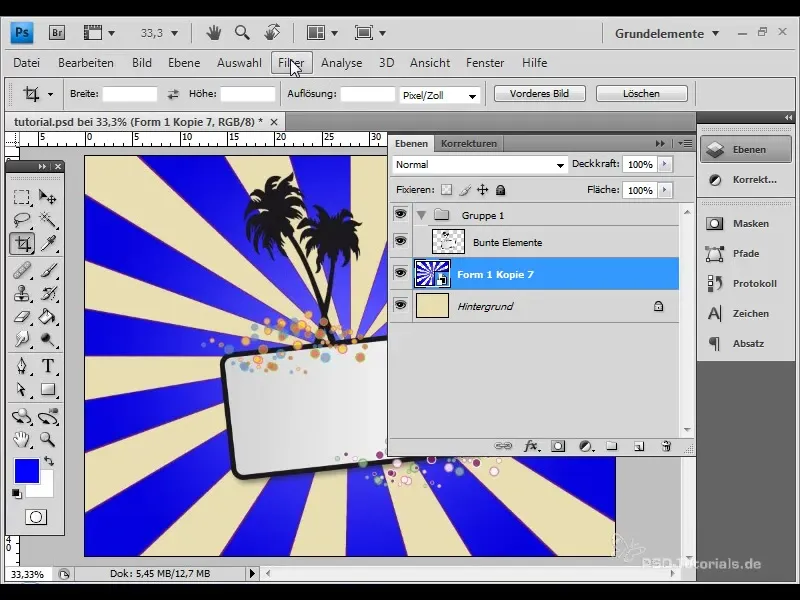This screenshot has width=800, height=600.
Task: Open the Protokoll panel button
Action: (x=744, y=284)
